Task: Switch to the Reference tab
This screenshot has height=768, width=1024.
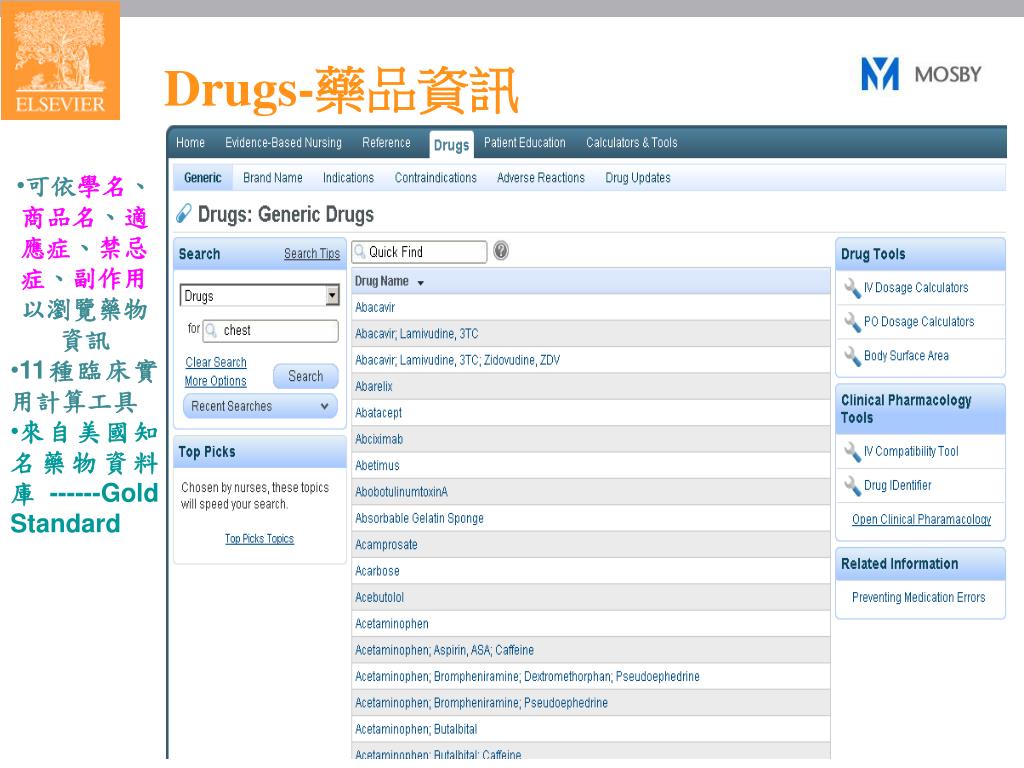Action: 387,142
